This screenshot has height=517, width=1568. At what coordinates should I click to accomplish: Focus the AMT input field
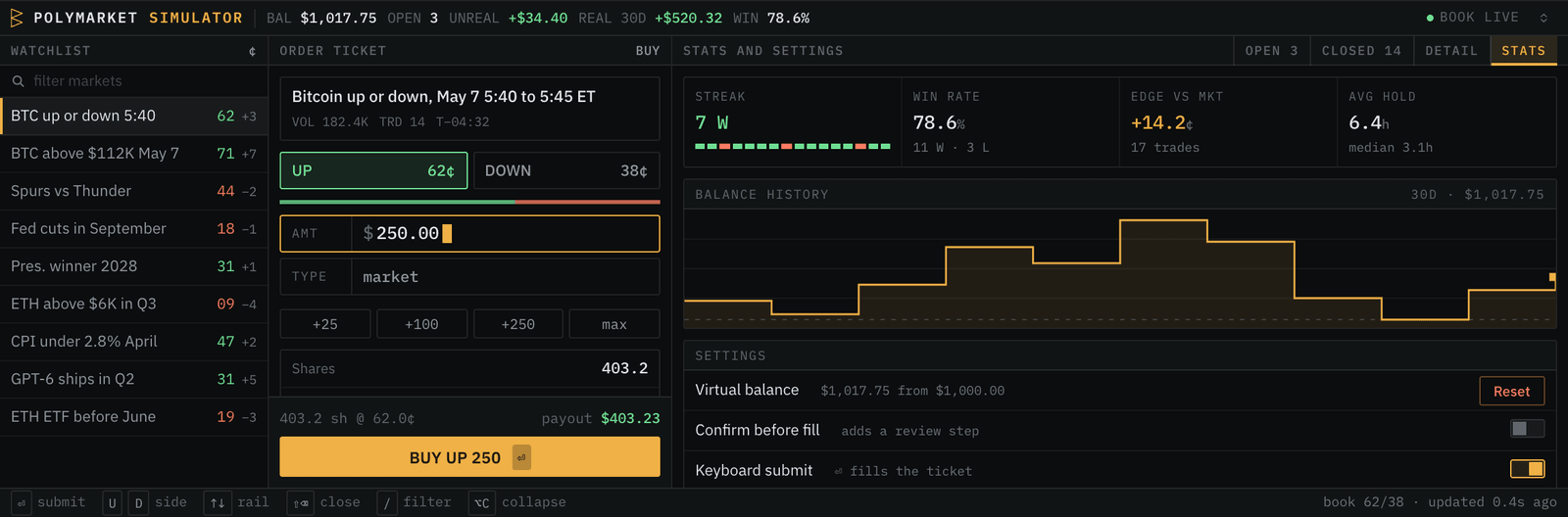coord(469,233)
